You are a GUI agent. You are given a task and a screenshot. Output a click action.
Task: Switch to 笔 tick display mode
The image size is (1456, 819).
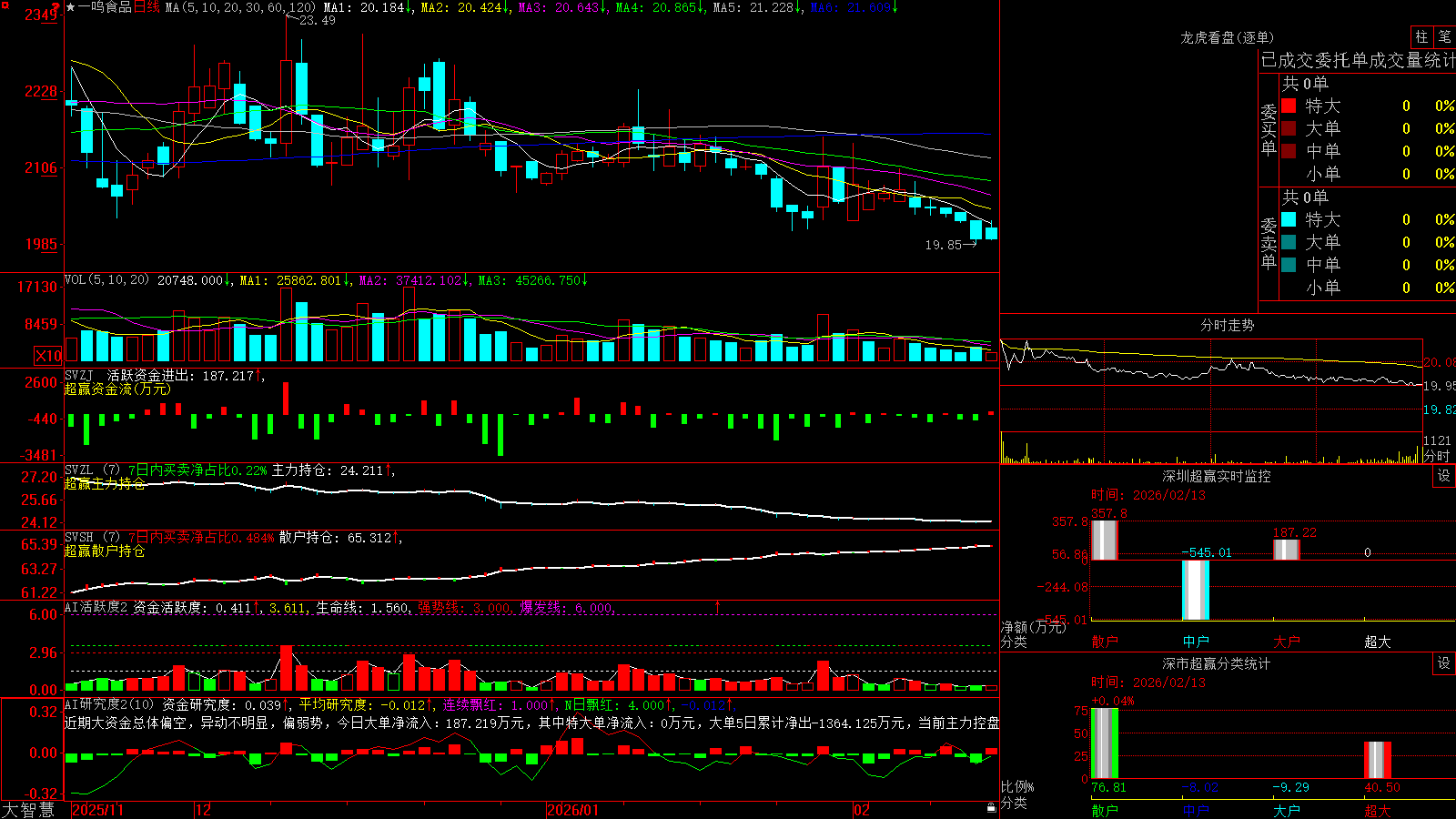point(1444,37)
